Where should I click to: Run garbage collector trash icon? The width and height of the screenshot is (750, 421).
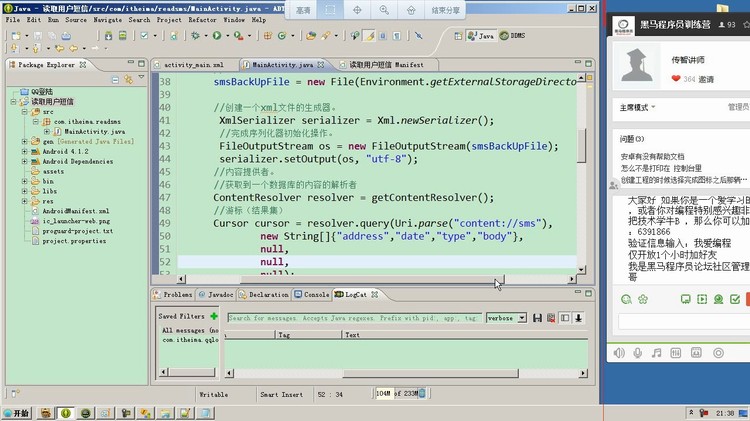tap(422, 393)
